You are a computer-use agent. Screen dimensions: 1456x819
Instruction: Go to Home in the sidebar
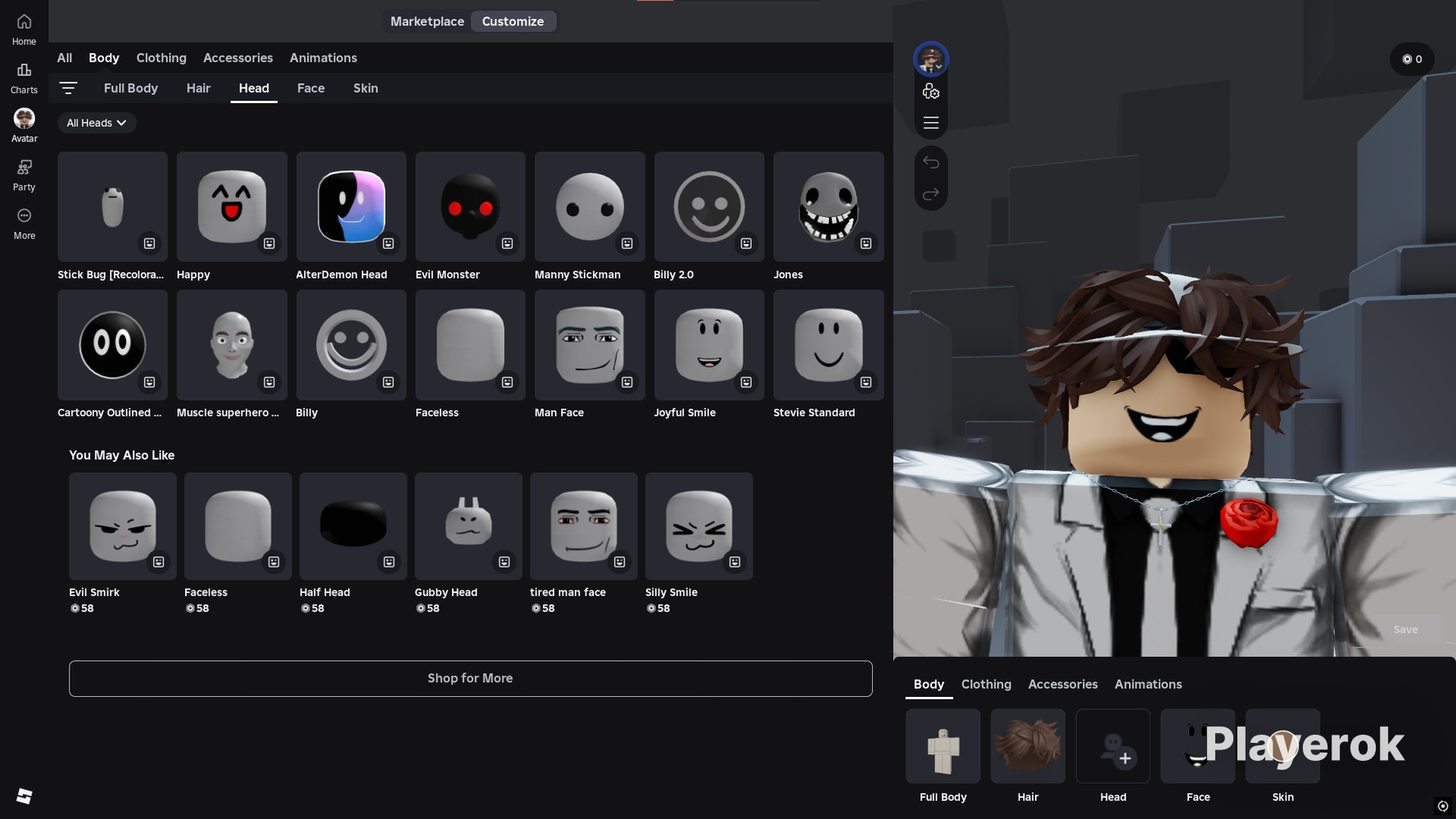tap(24, 29)
